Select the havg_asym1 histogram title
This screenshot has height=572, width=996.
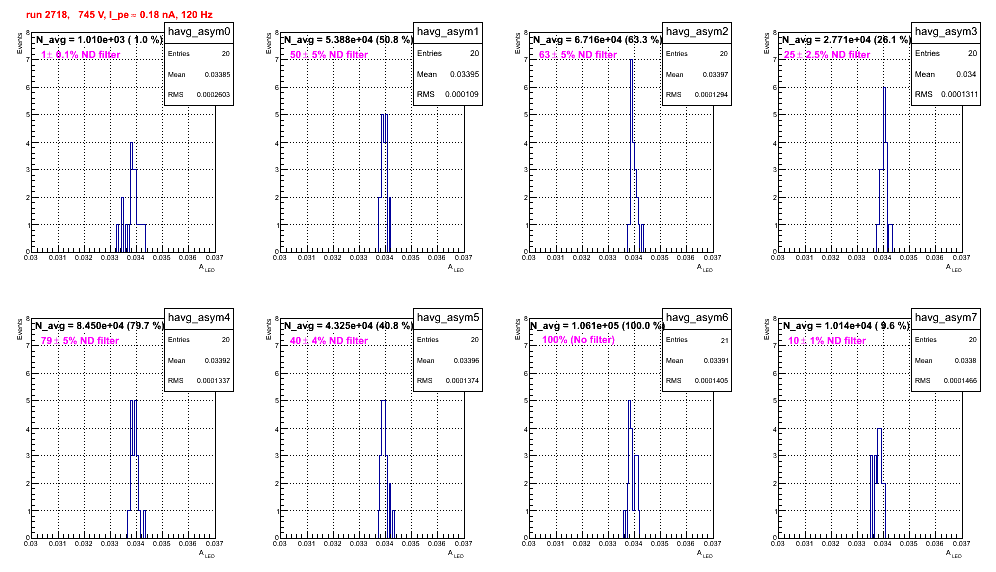click(448, 31)
